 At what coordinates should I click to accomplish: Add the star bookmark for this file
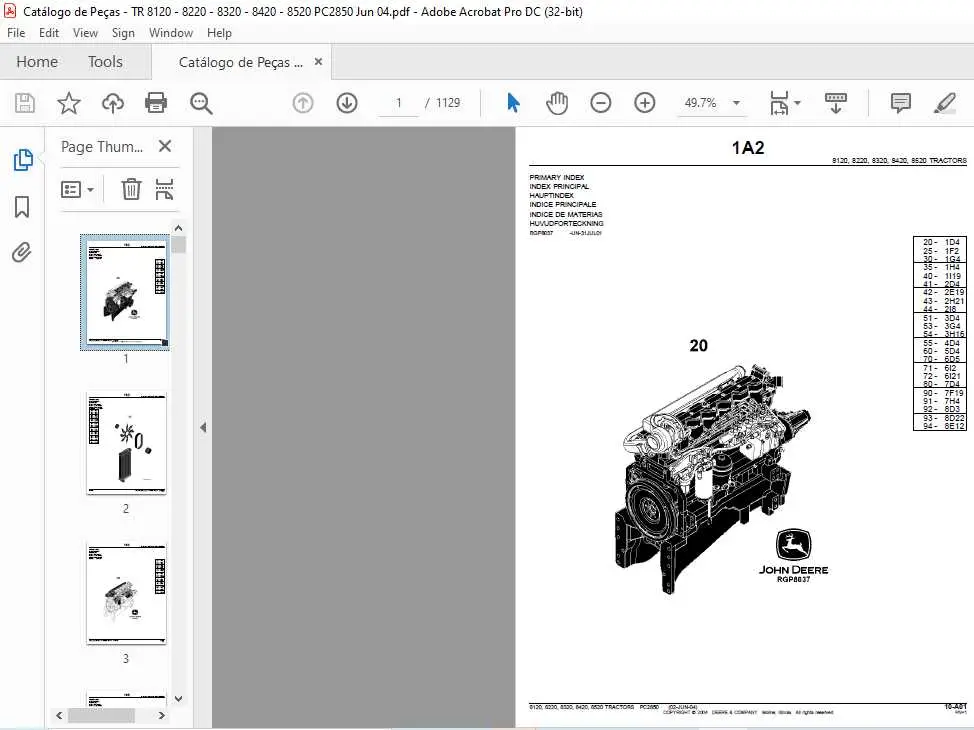69,103
